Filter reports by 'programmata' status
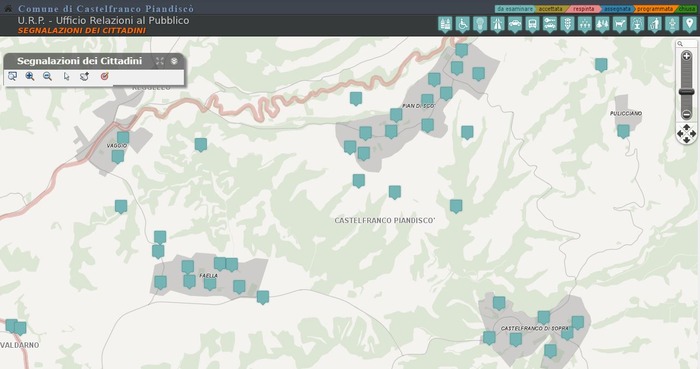This screenshot has height=369, width=700. [x=654, y=9]
